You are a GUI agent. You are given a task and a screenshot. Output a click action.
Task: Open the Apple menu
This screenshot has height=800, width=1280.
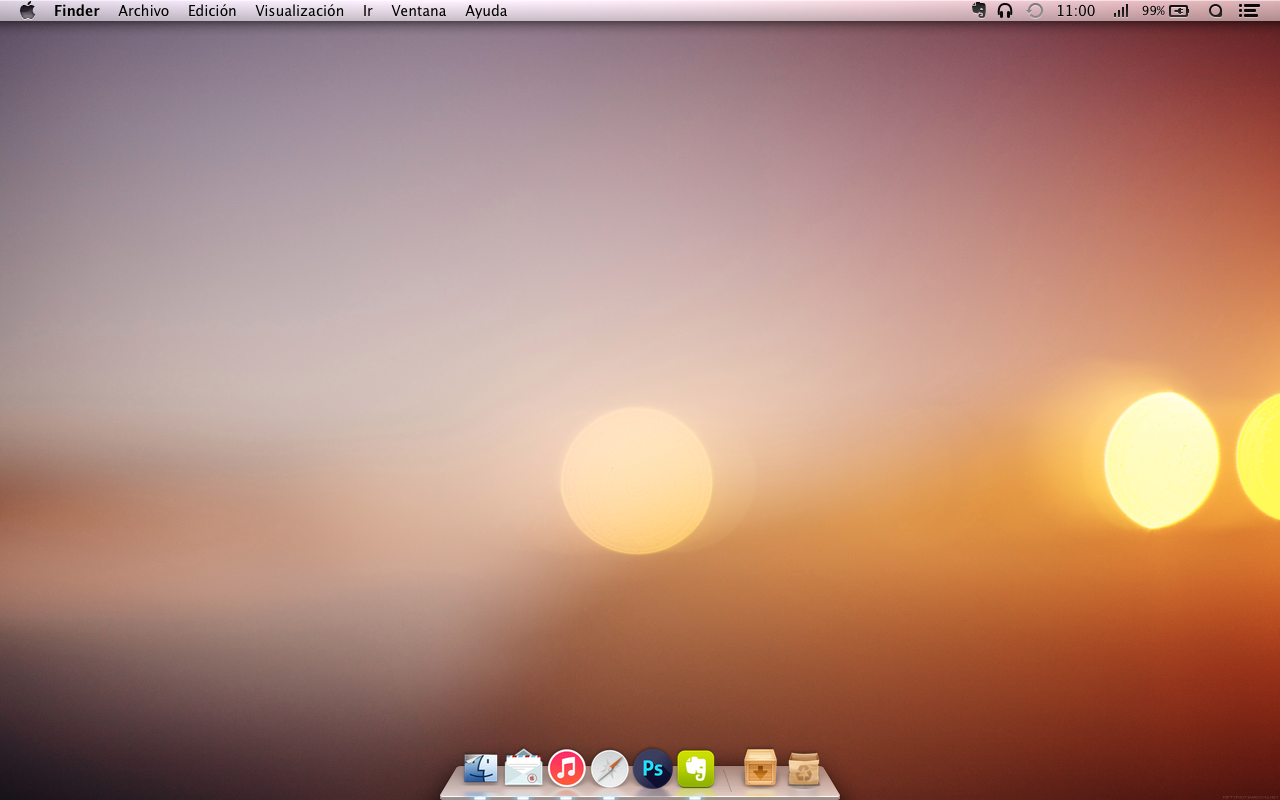pyautogui.click(x=28, y=10)
